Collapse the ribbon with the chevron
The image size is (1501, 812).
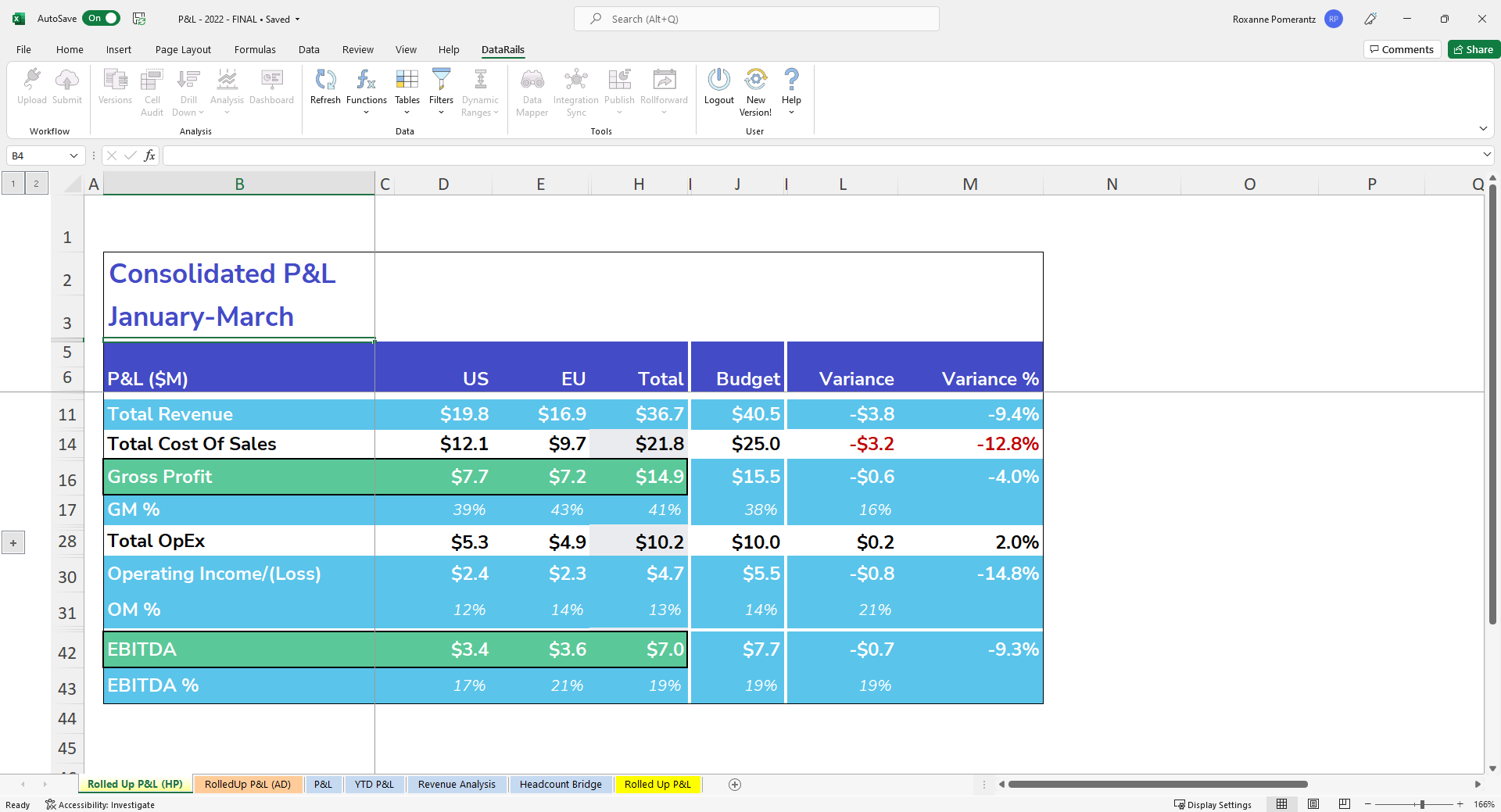(x=1483, y=128)
